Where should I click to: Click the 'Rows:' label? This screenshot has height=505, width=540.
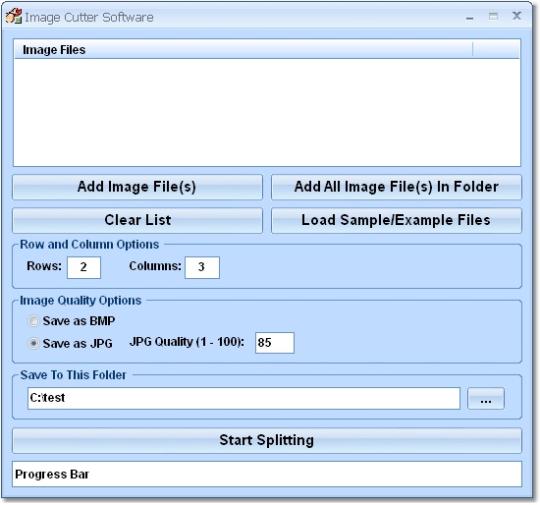[44, 266]
